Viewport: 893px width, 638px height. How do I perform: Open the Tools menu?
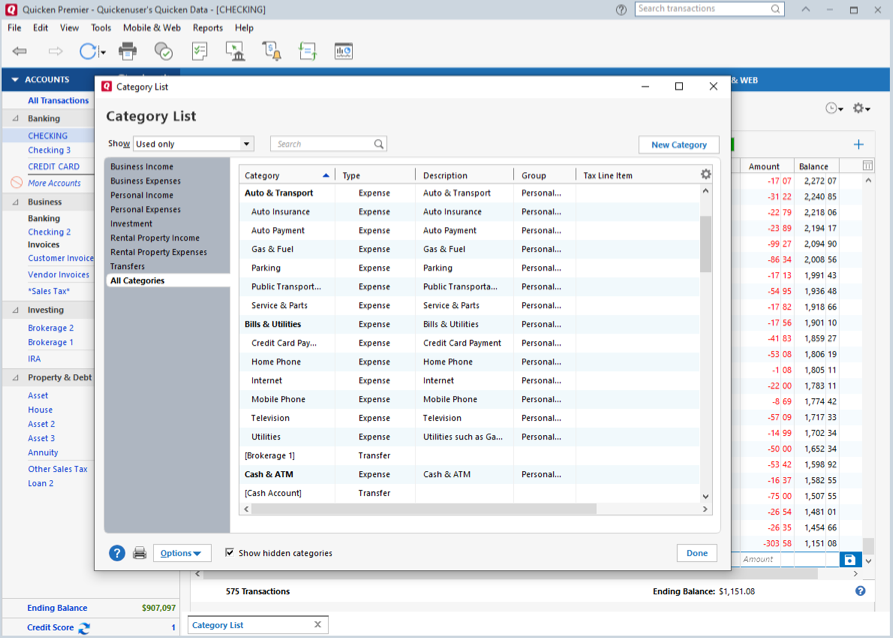[101, 27]
